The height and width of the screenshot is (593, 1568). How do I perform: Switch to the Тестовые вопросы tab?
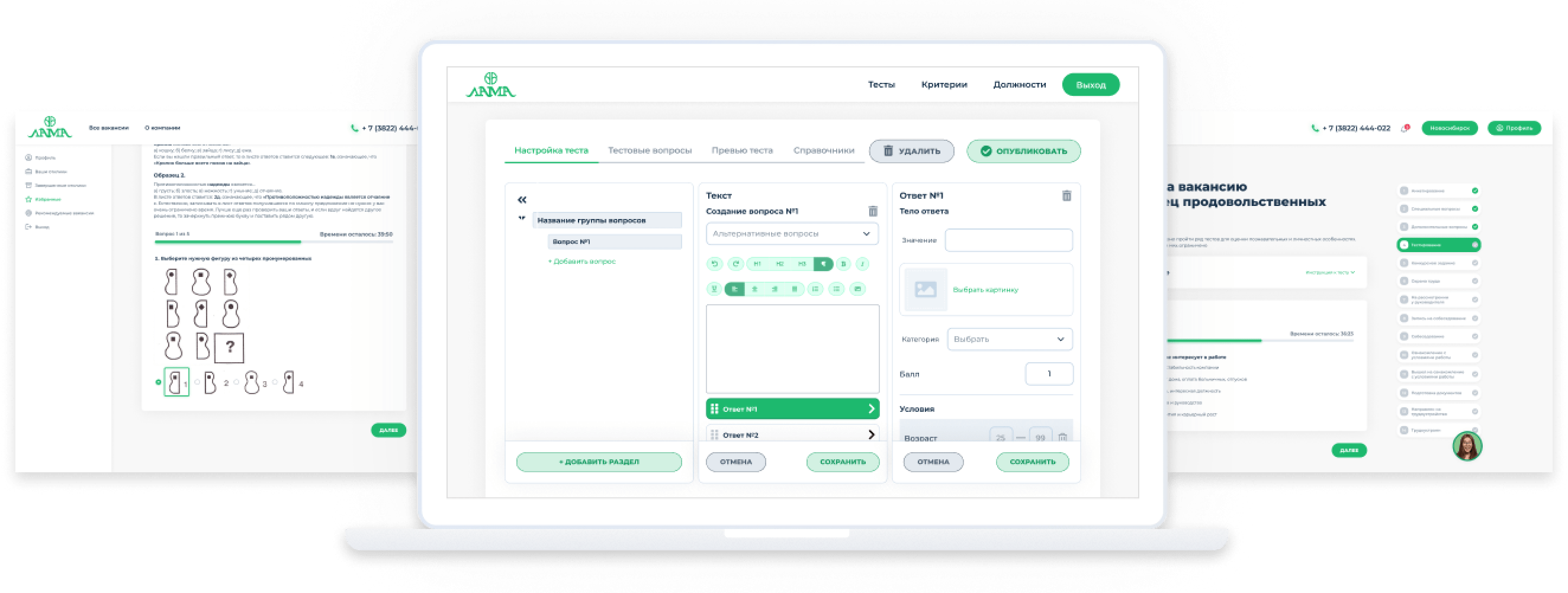[x=650, y=150]
